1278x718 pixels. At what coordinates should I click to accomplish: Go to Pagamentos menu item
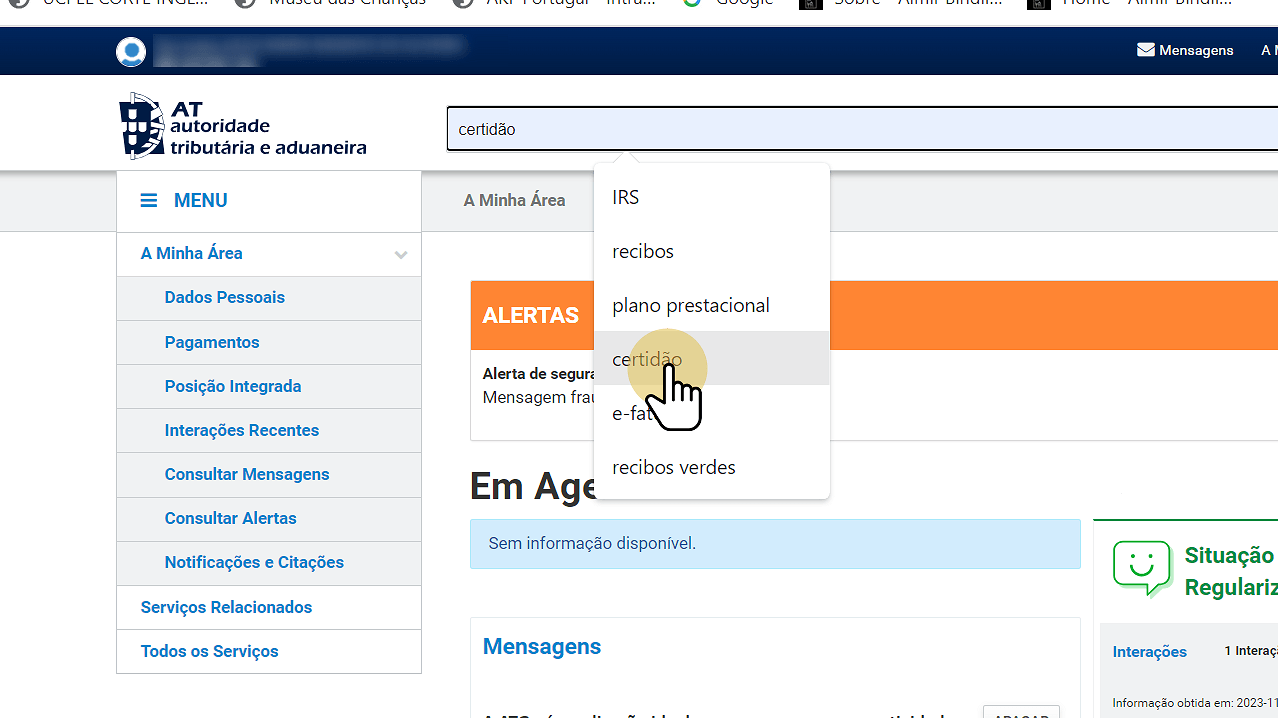212,342
